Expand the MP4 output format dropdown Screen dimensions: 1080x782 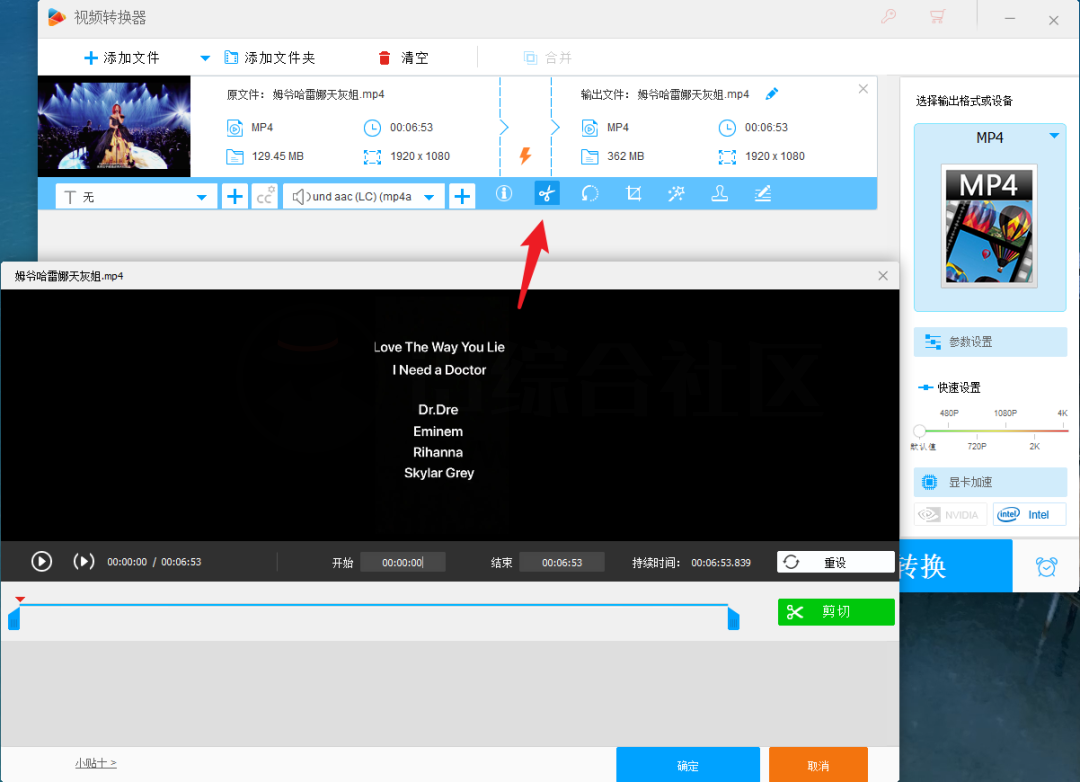point(1054,136)
